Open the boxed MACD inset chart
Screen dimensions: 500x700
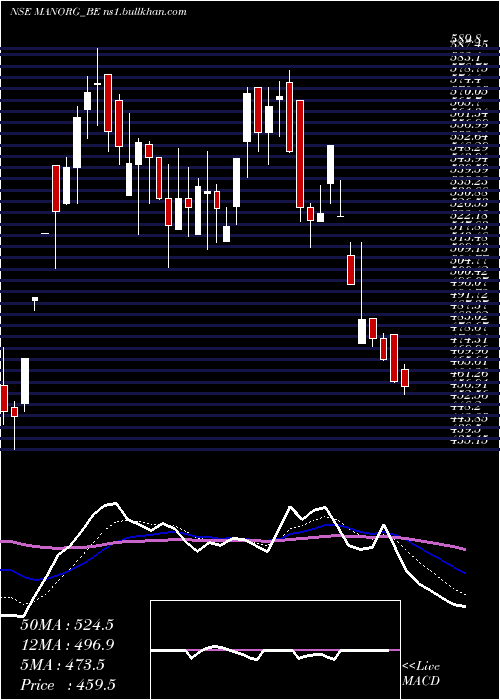coord(275,650)
